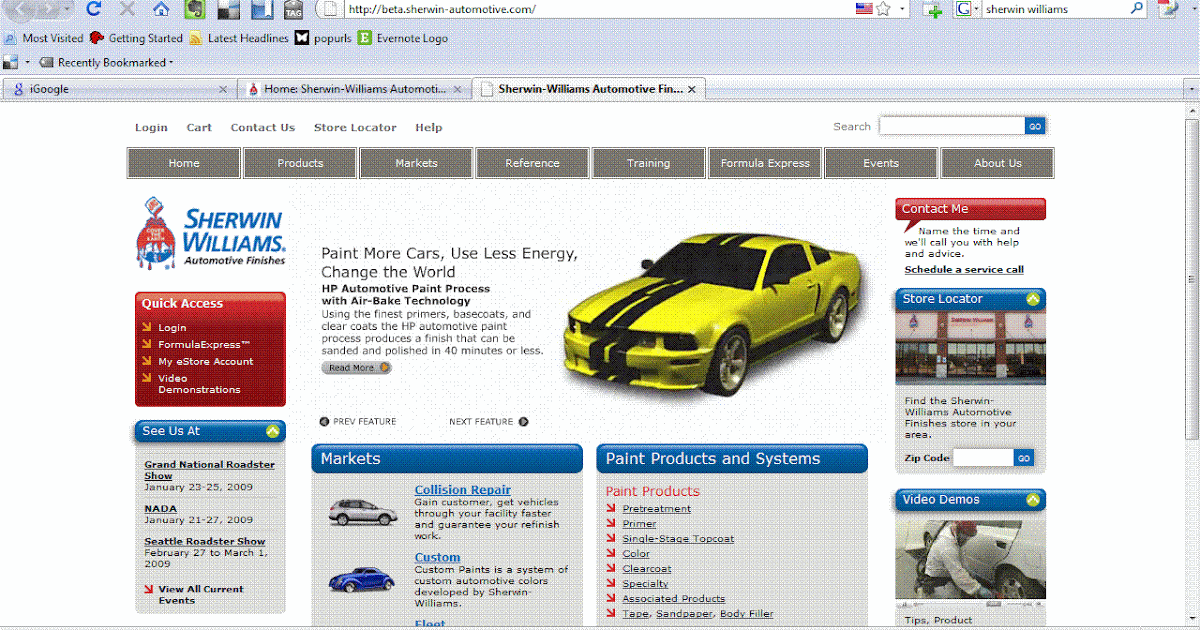Click the Login link in top bar
The width and height of the screenshot is (1200, 630).
click(151, 127)
